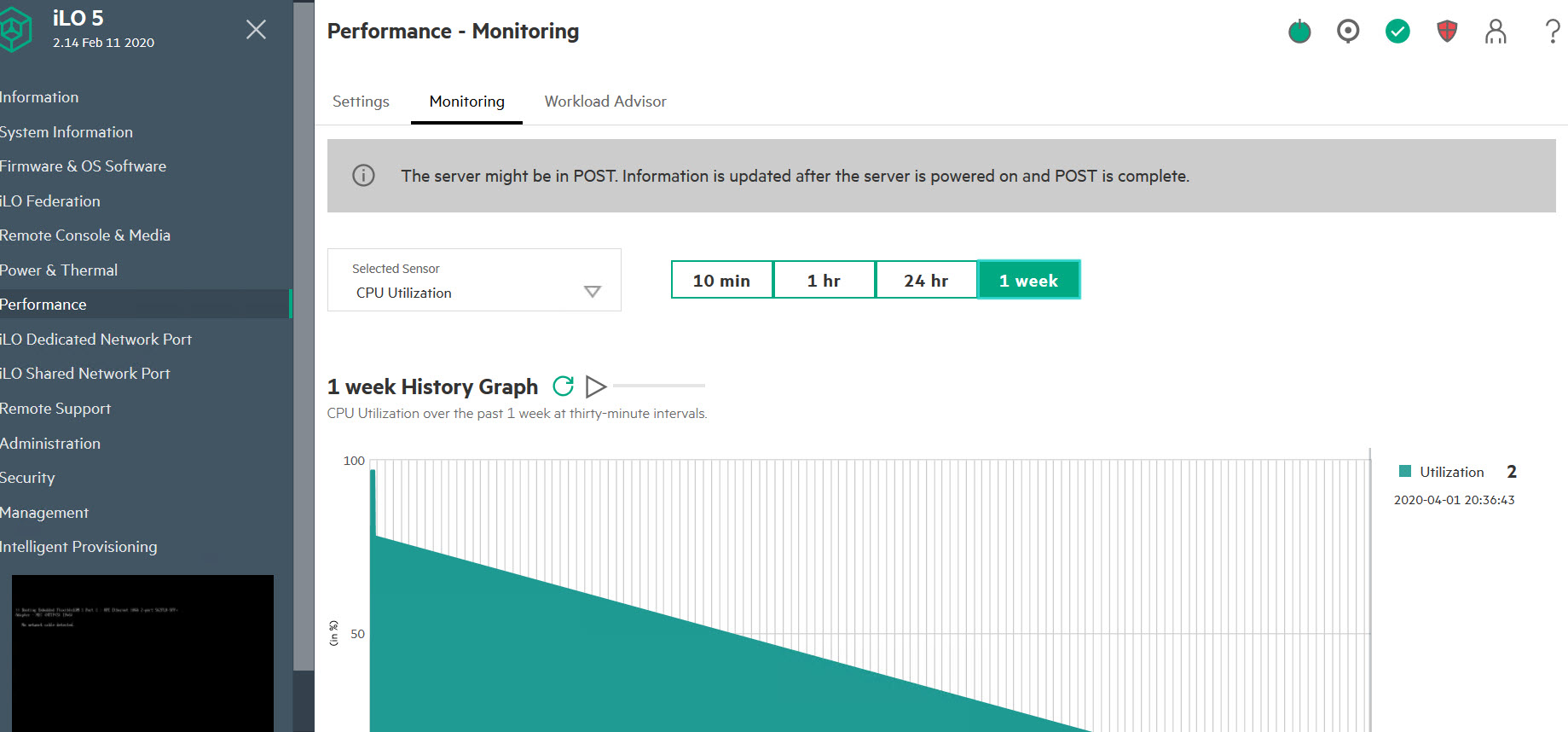Click the green power status icon
The image size is (1568, 732).
pyautogui.click(x=1299, y=32)
